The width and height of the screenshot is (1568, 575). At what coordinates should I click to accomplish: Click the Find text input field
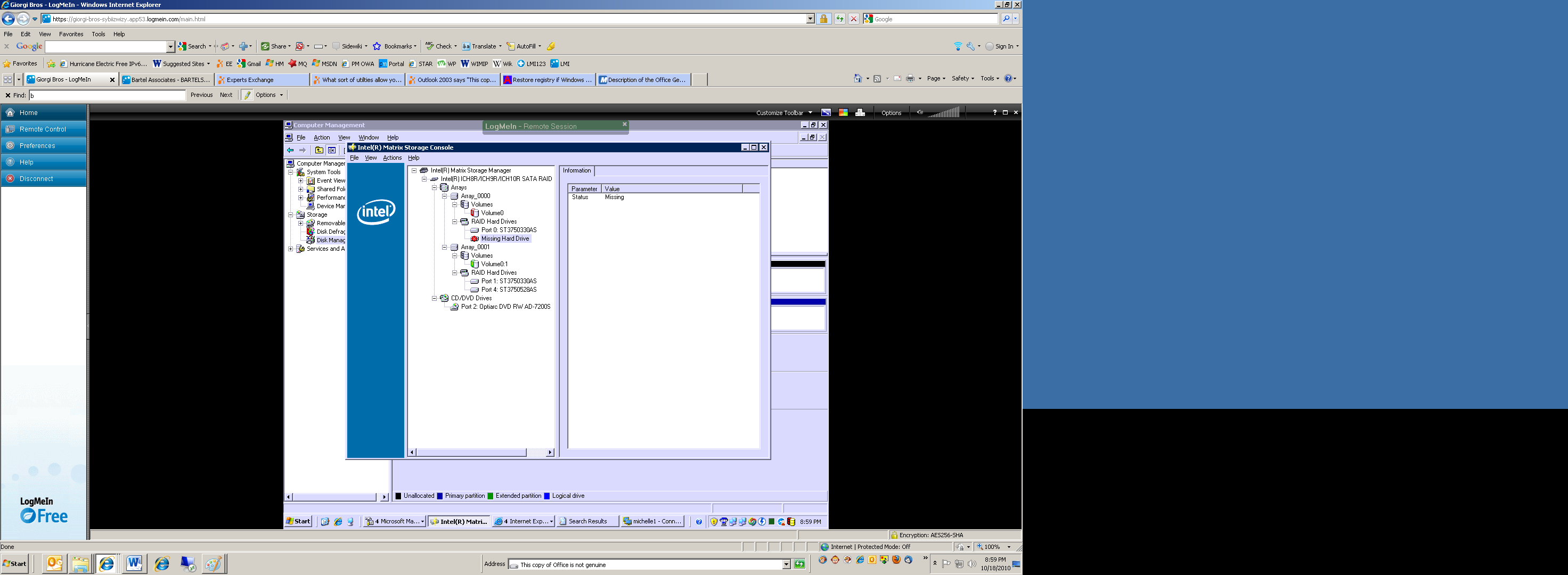(107, 95)
